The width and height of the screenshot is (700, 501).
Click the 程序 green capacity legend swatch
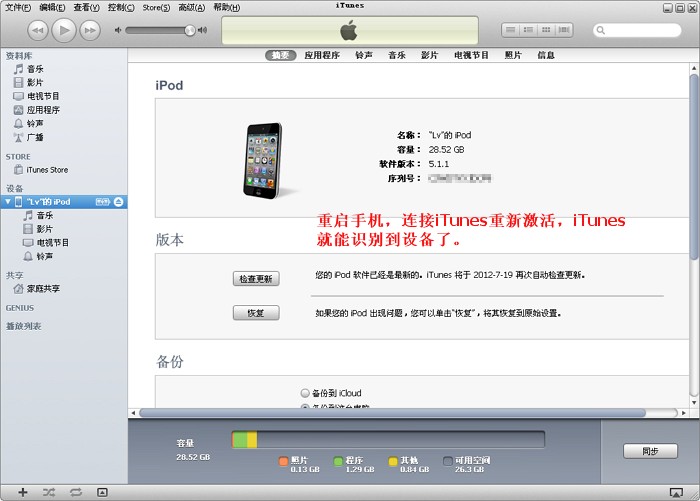tap(338, 461)
